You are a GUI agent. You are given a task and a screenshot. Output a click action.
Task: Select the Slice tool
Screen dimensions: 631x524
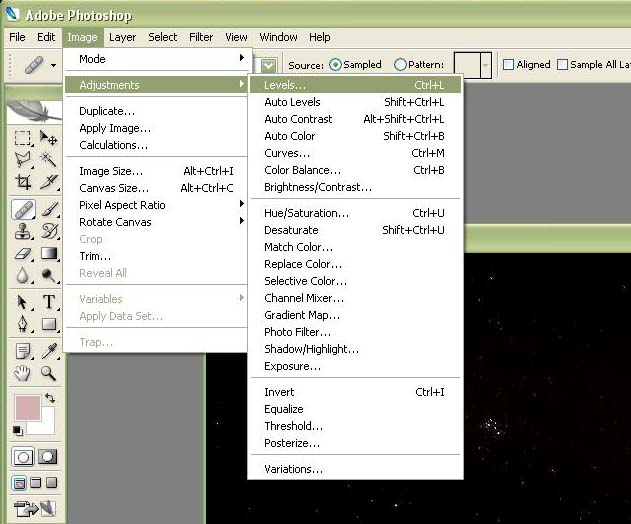tap(49, 182)
